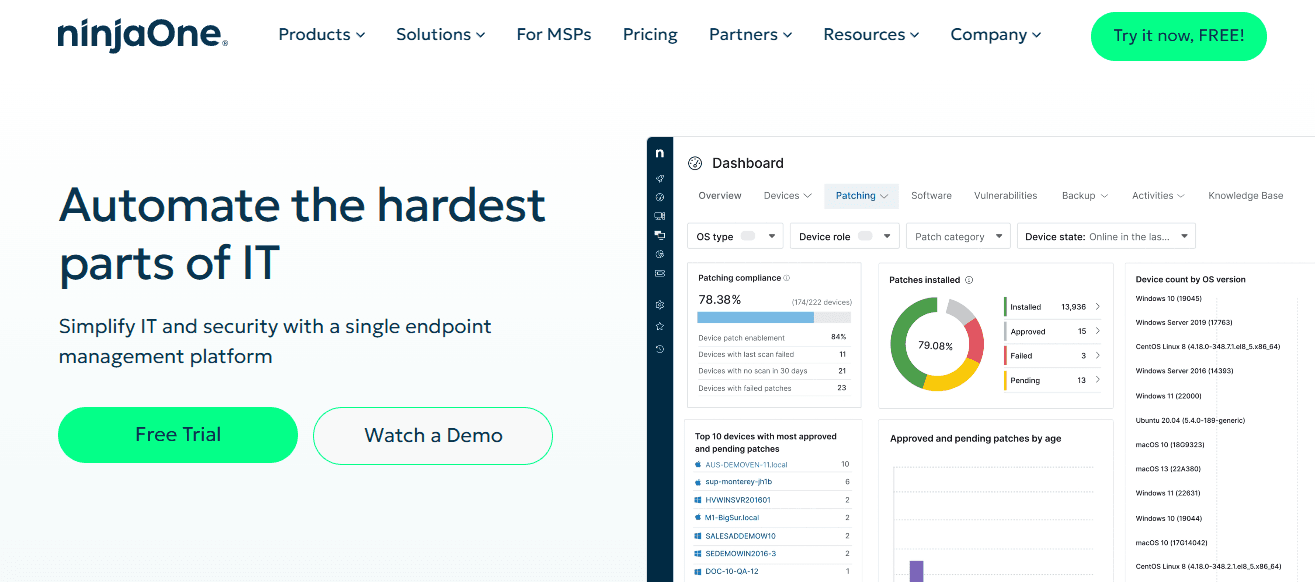
Task: Click 'Windows Server 2019 (17763)' entry
Action: pyautogui.click(x=1184, y=322)
